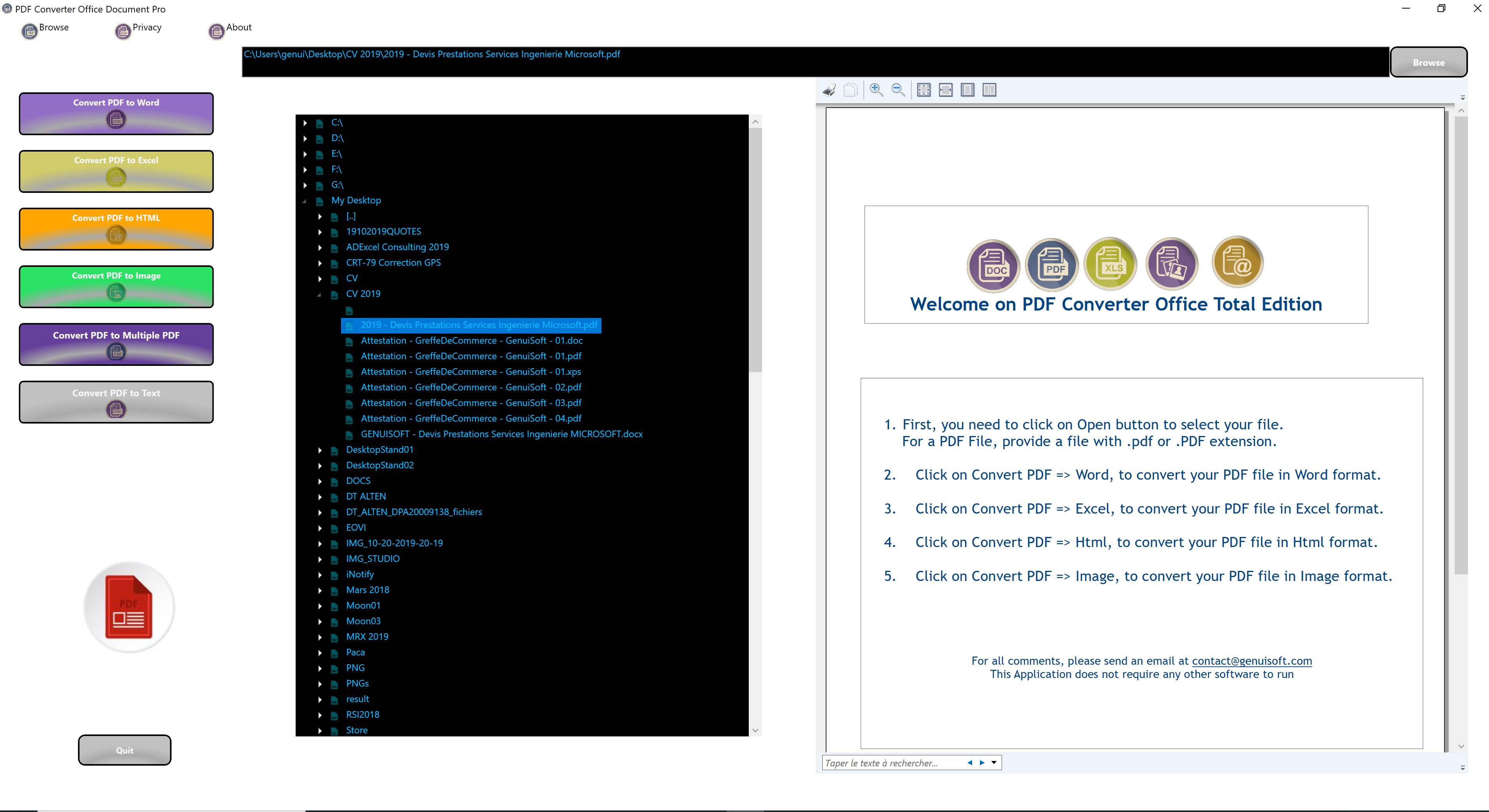
Task: Collapse the My Desktop tree node
Action: tap(304, 201)
